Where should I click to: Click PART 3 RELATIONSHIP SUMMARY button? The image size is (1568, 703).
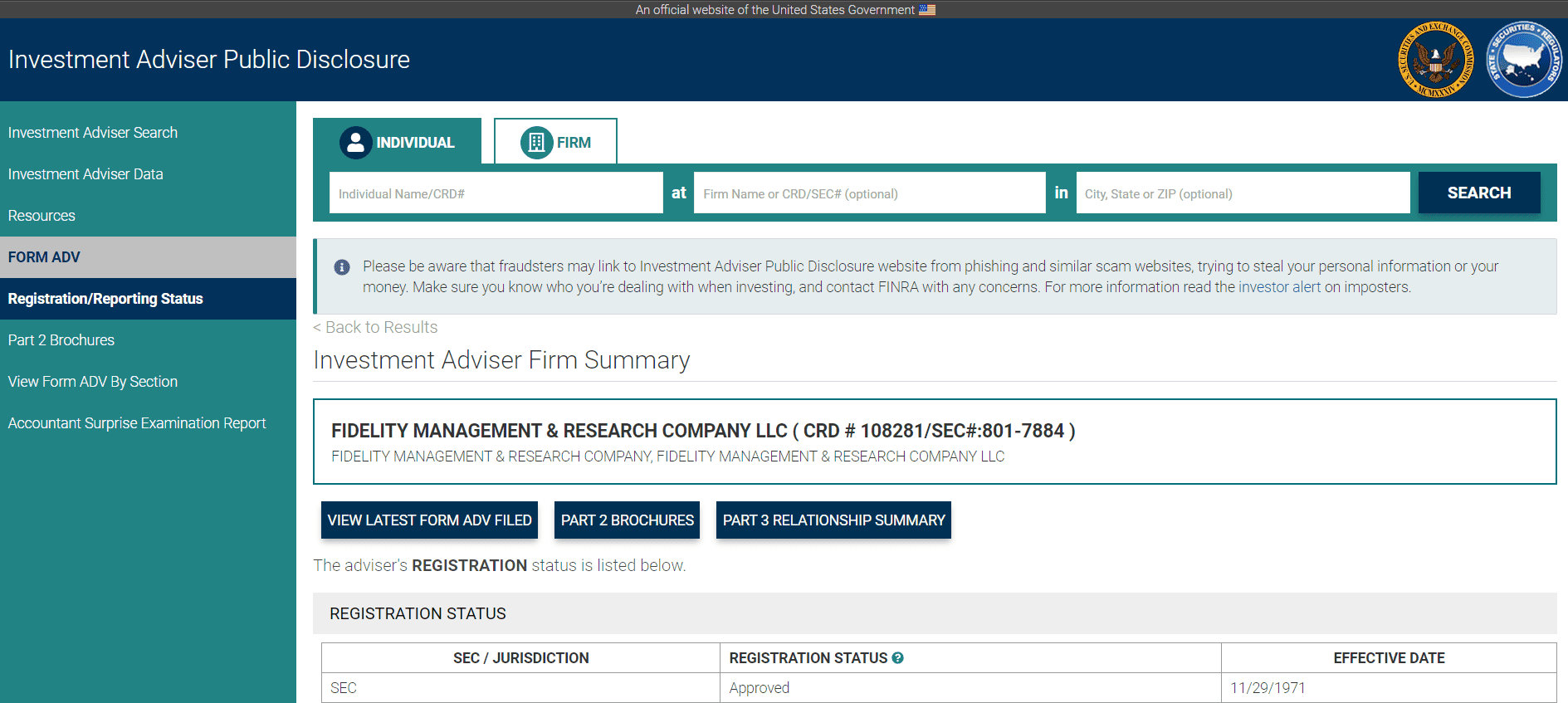[x=833, y=520]
